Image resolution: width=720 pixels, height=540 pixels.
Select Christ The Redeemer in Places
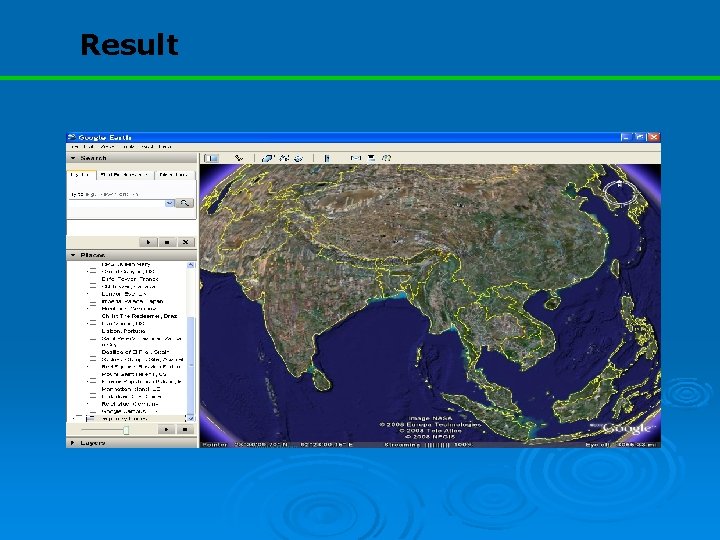pyautogui.click(x=139, y=316)
